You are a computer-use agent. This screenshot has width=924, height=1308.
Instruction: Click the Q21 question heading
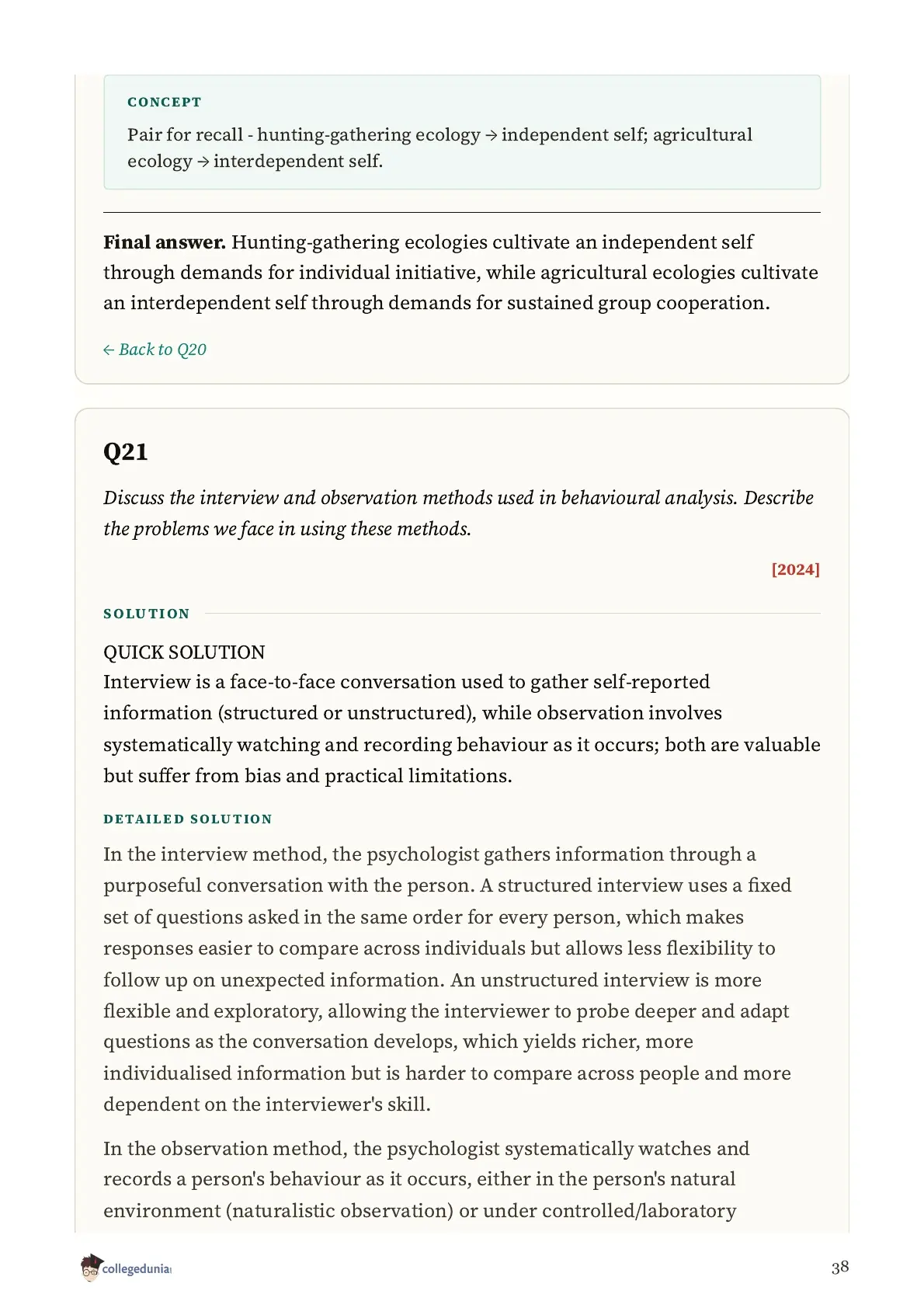click(x=126, y=452)
